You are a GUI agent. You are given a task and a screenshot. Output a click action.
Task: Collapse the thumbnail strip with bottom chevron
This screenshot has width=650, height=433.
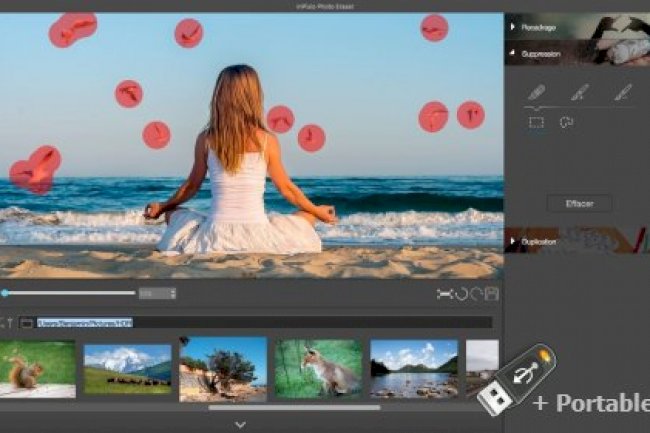(240, 424)
